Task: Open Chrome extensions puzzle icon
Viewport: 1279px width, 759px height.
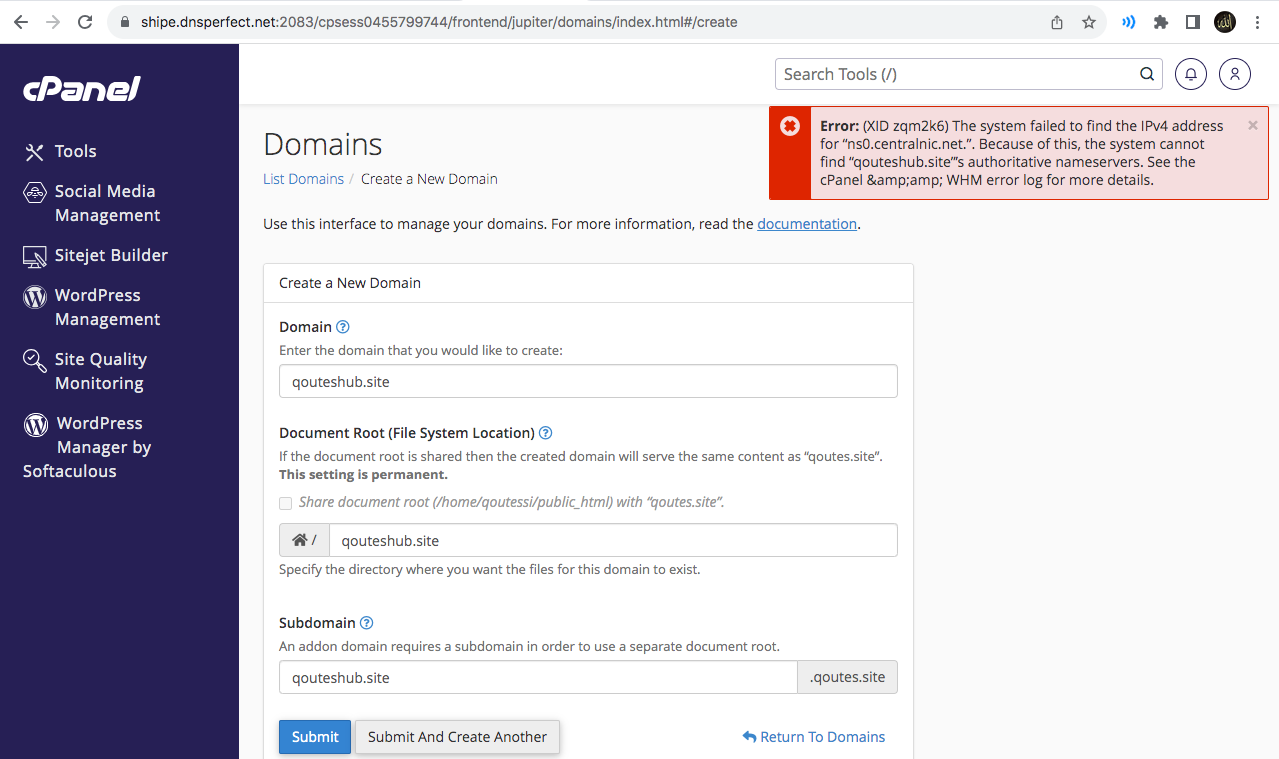Action: coord(1161,22)
